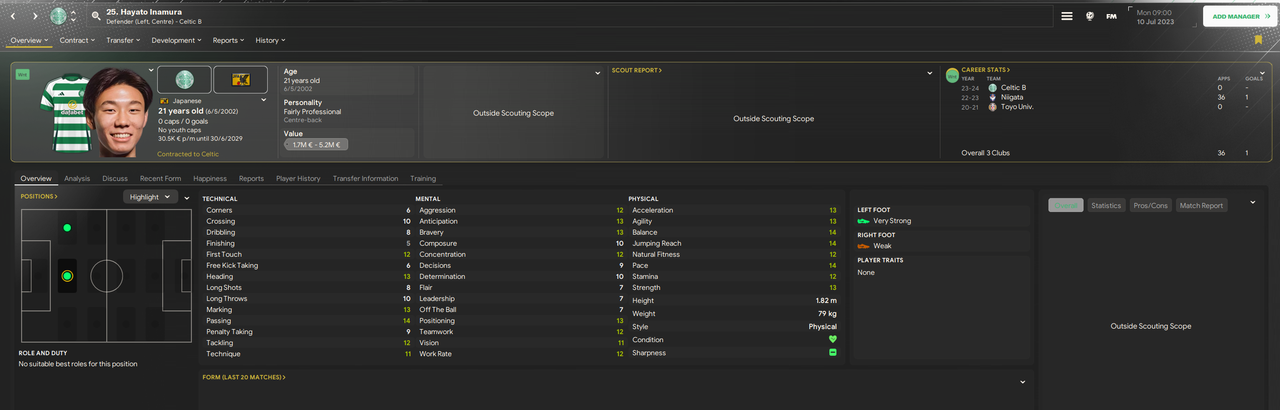Open the Celtic club badge button on profile
This screenshot has height=410, width=1280.
[x=184, y=79]
